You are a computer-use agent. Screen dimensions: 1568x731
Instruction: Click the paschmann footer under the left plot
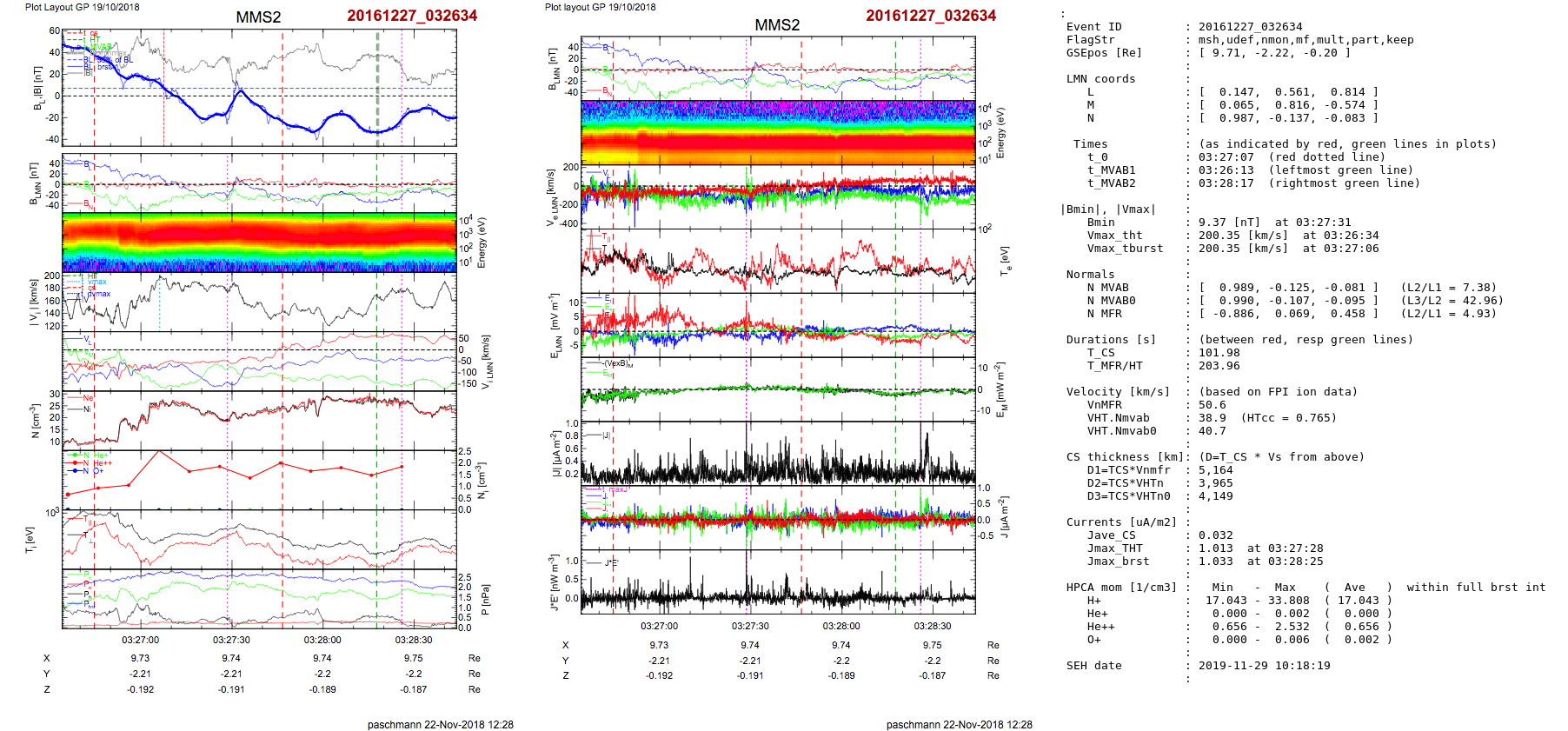pyautogui.click(x=440, y=724)
